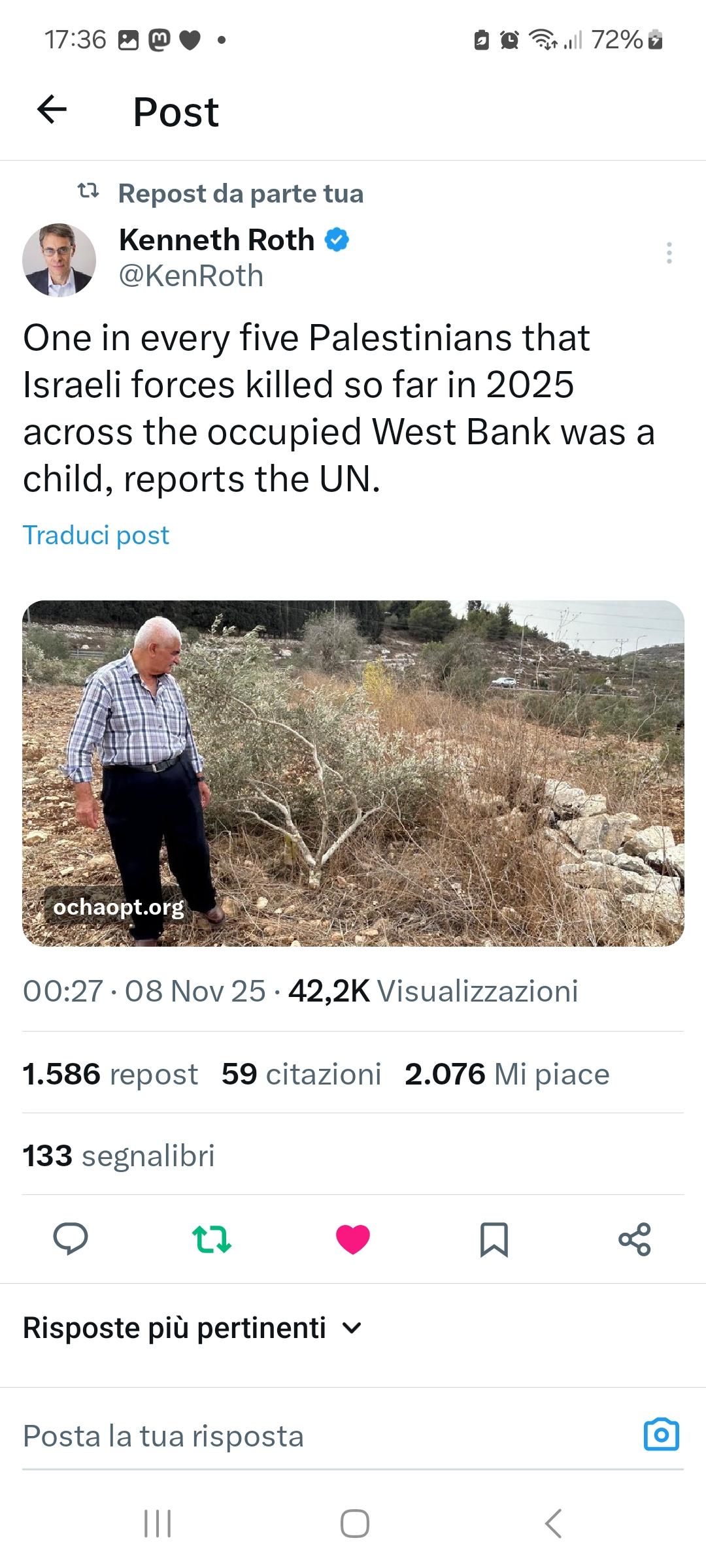Tap the share icon below the post
The image size is (706, 1568).
pyautogui.click(x=635, y=1239)
